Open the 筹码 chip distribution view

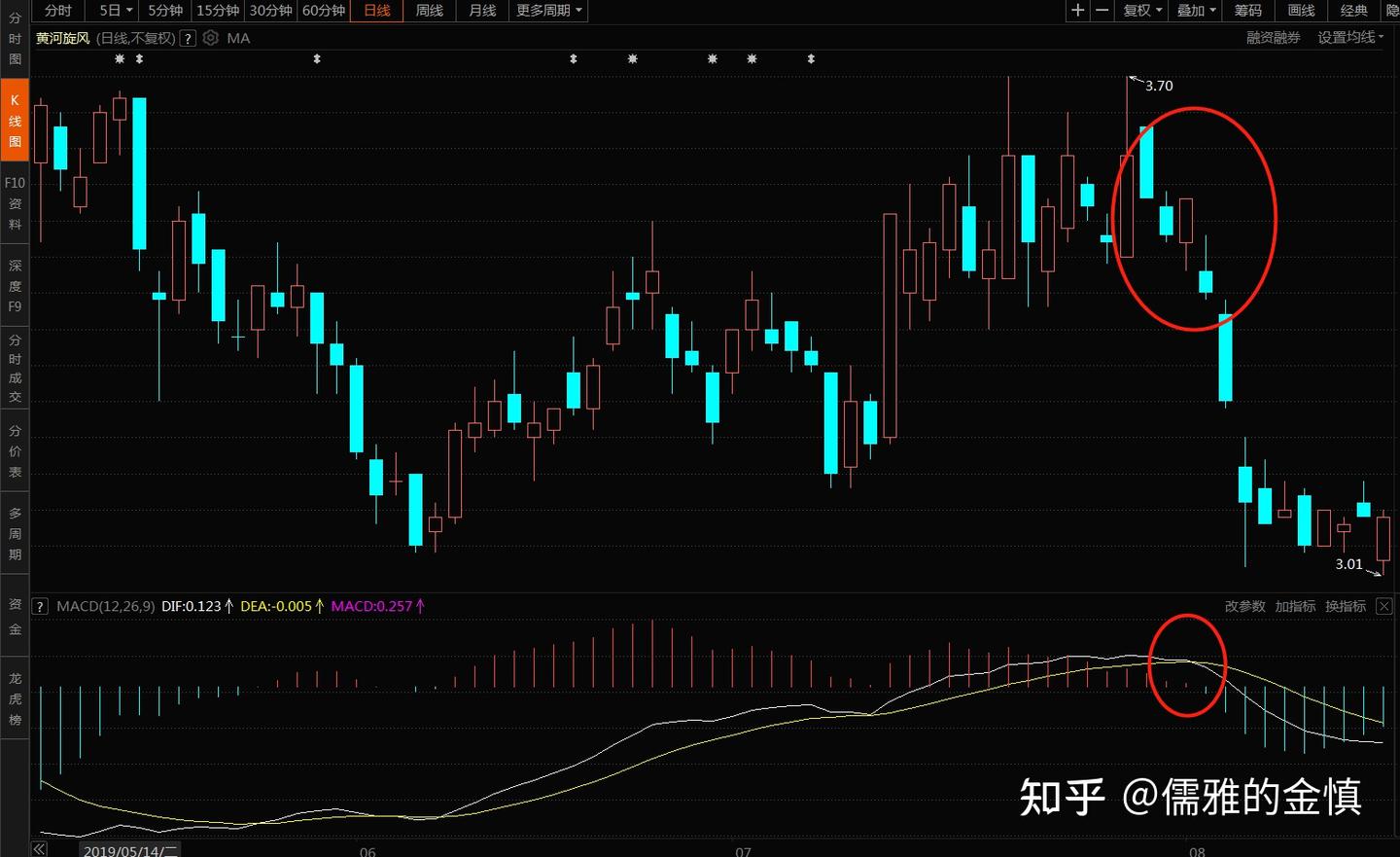(1248, 11)
